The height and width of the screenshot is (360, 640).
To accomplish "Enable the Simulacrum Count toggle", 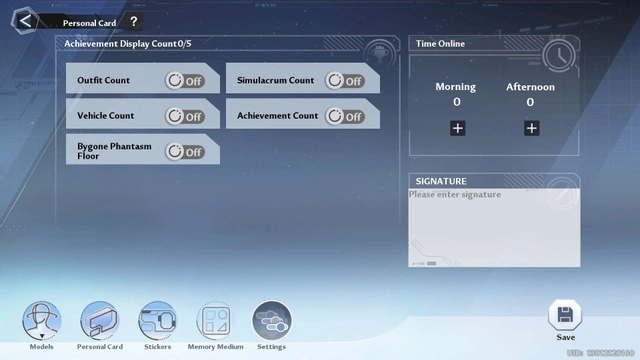I will tap(345, 81).
